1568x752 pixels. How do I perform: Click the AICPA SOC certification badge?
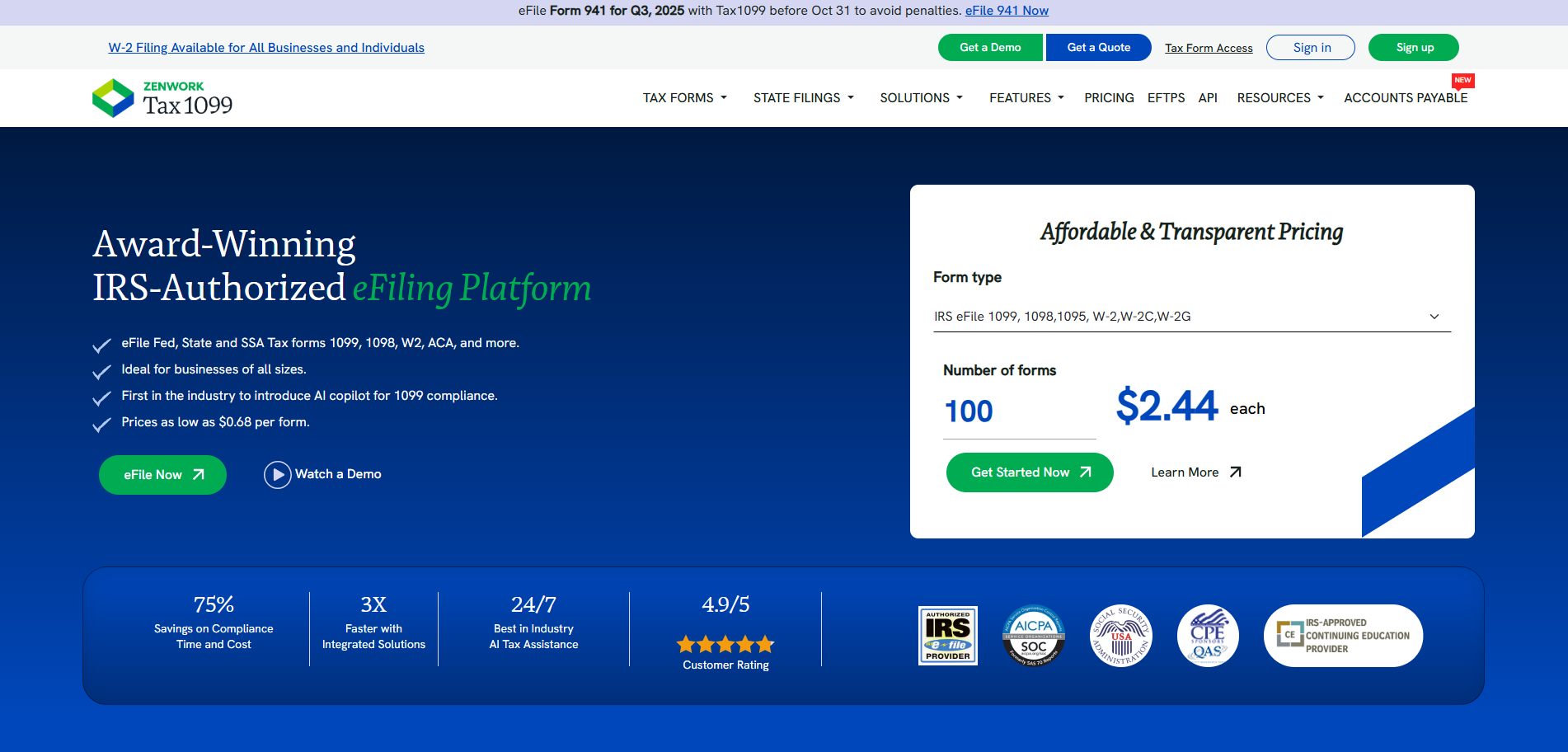1033,636
